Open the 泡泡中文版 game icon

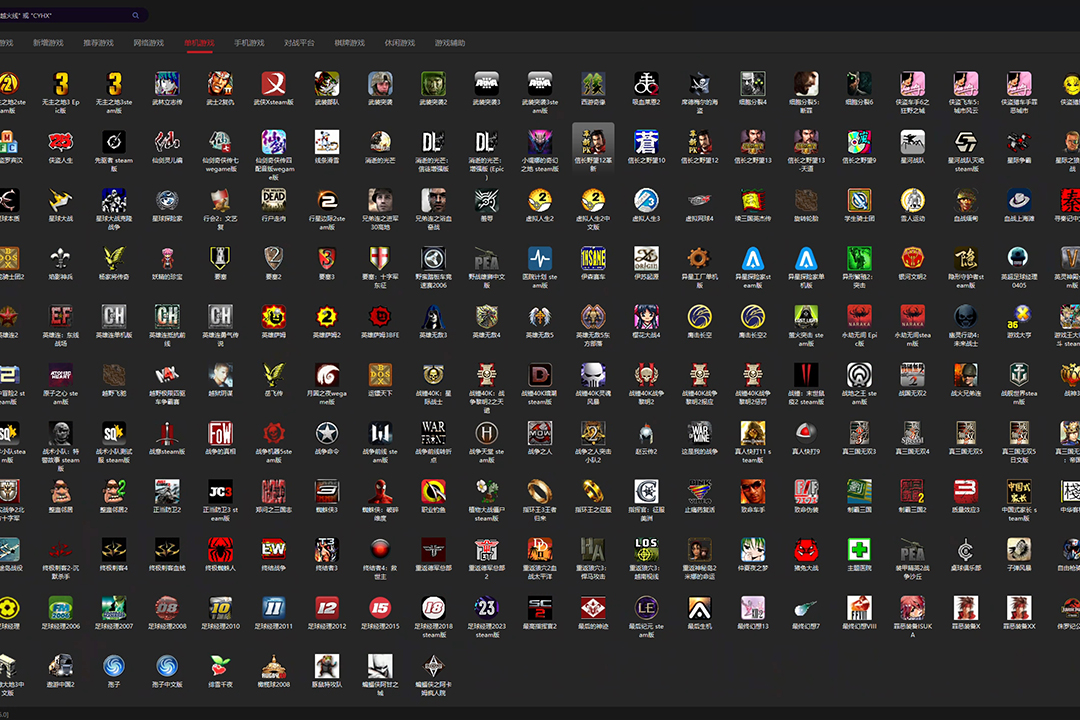click(x=167, y=666)
